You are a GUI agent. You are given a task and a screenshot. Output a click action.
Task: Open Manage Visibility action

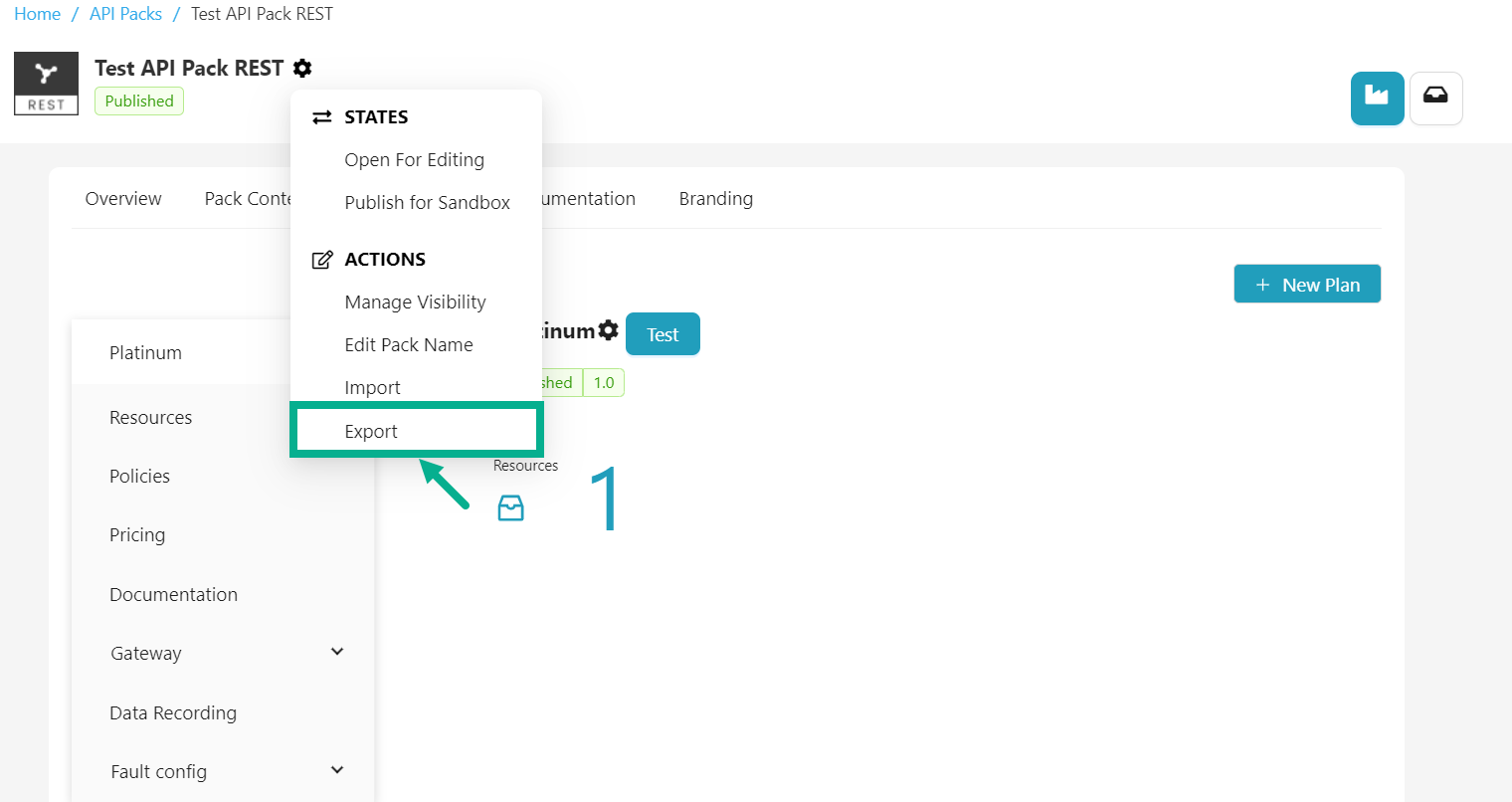pyautogui.click(x=415, y=302)
